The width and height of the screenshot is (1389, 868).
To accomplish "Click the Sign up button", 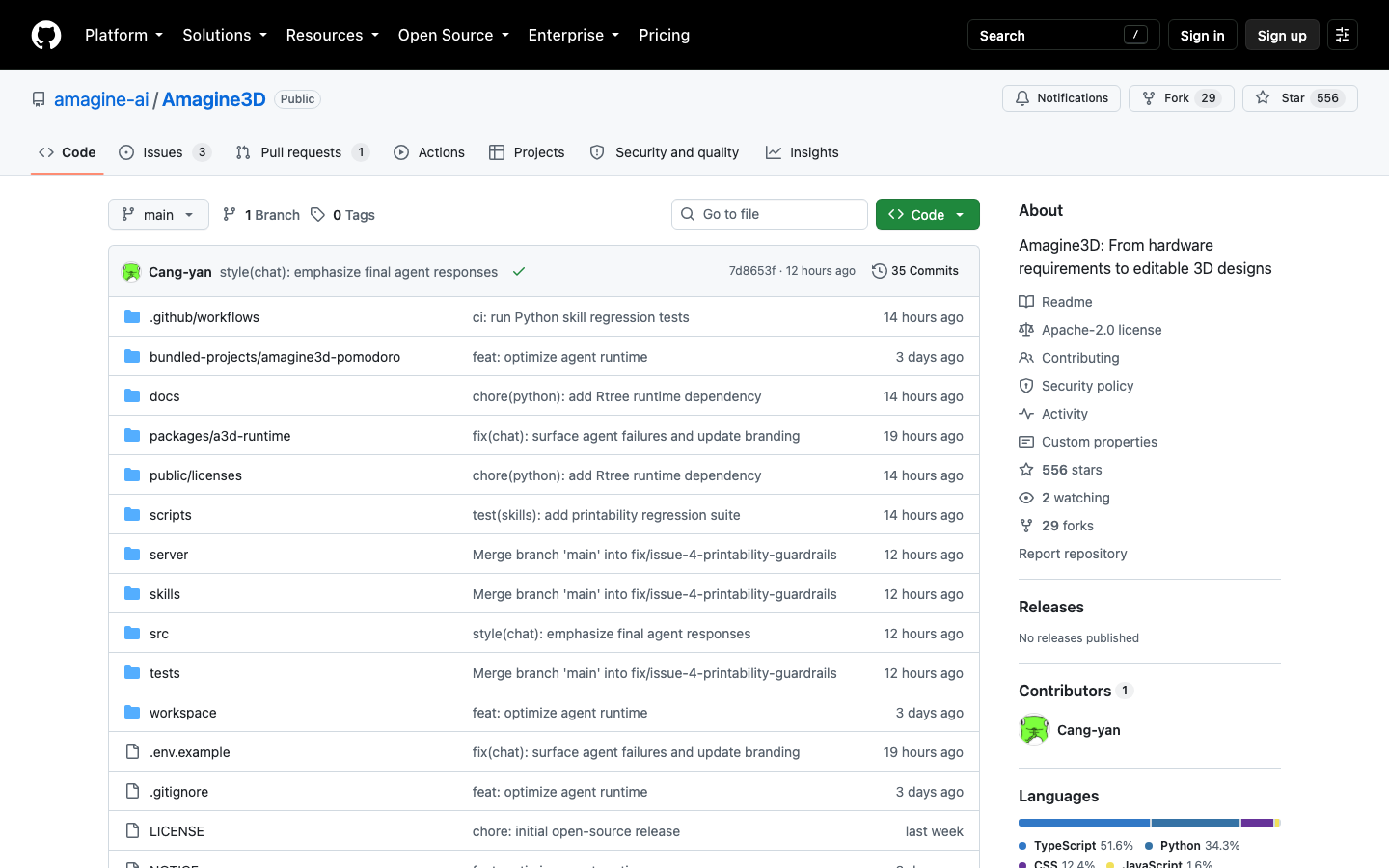I will pos(1282,35).
